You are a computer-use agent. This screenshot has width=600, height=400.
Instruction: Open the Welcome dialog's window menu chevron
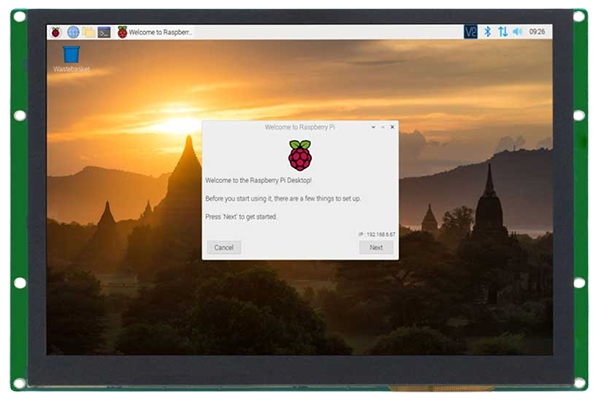point(373,127)
